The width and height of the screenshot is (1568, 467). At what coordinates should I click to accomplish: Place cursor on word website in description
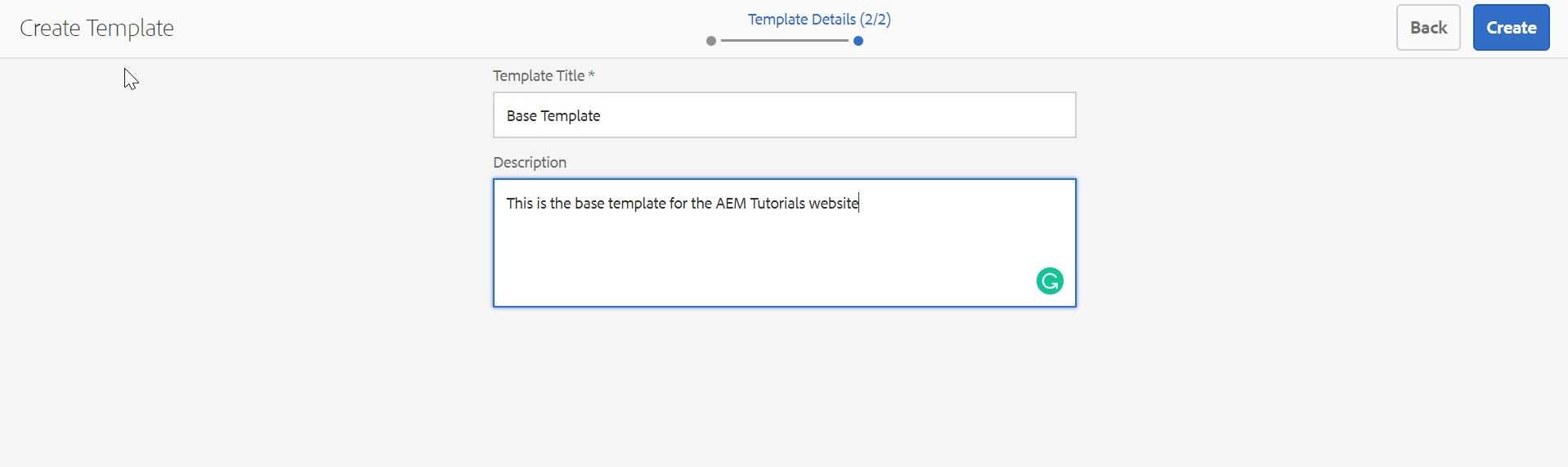click(x=834, y=203)
